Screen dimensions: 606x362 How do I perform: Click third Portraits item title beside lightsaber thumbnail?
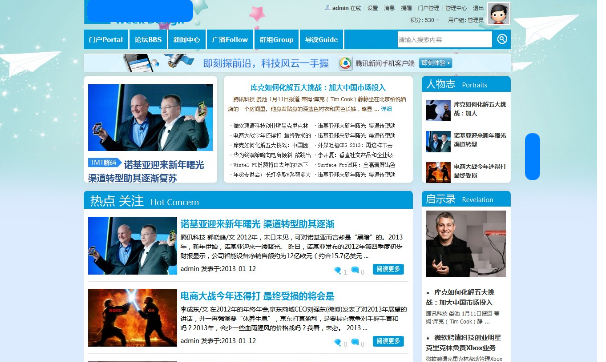click(480, 171)
